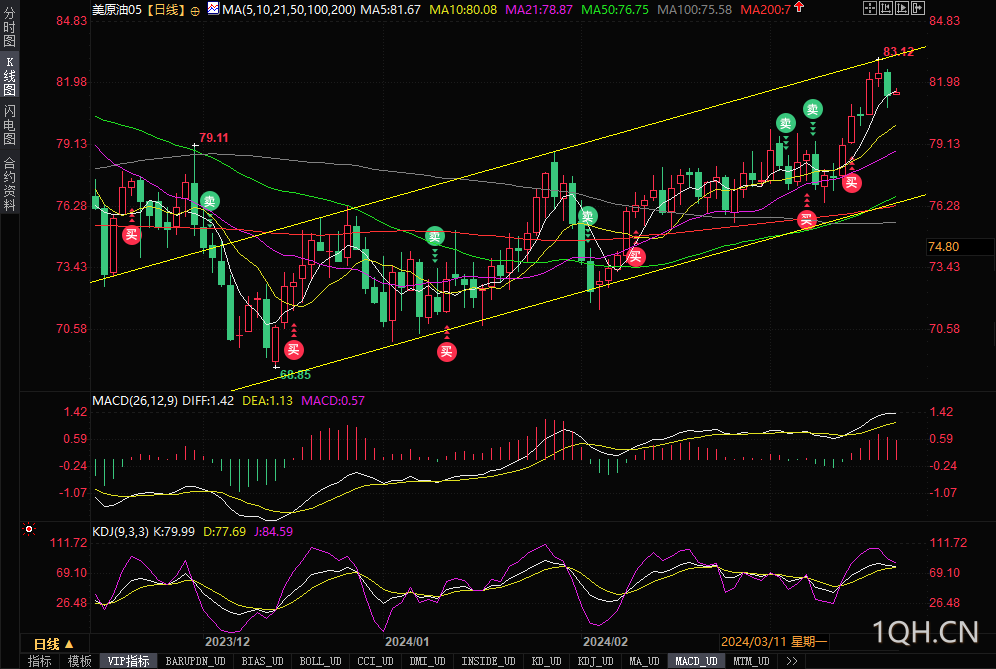The image size is (996, 669).
Task: Select the VIP指标 tab
Action: [x=128, y=661]
